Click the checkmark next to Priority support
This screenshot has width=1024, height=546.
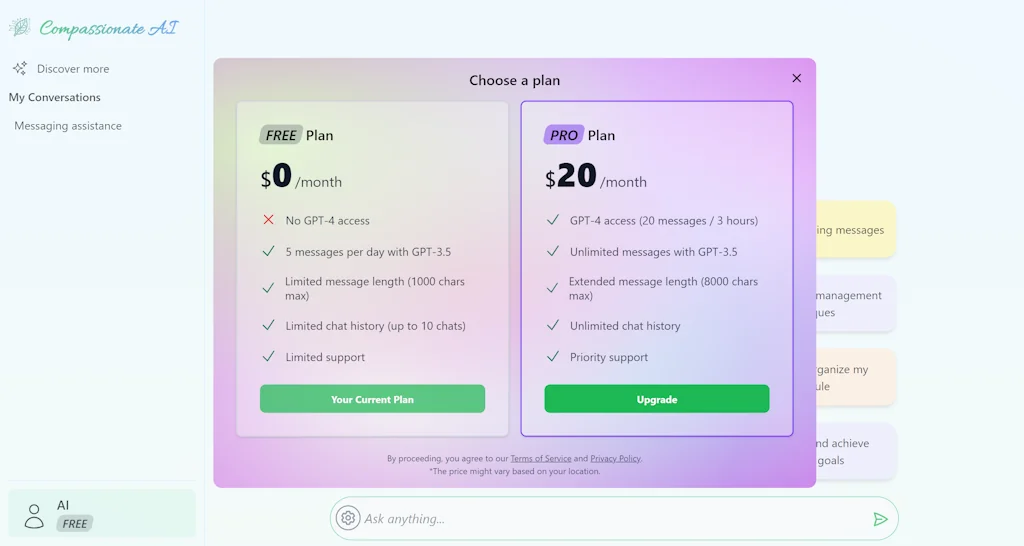(552, 357)
